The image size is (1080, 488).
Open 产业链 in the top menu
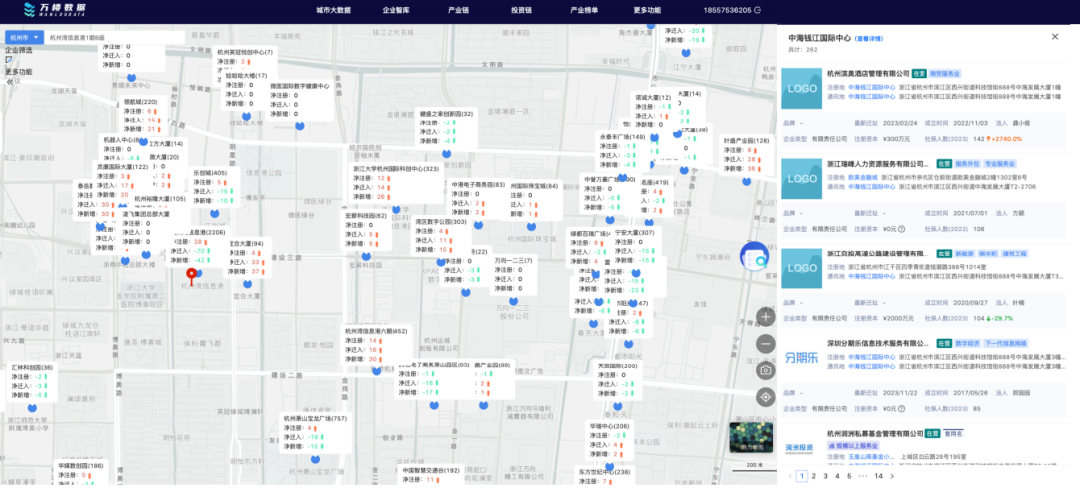[459, 10]
